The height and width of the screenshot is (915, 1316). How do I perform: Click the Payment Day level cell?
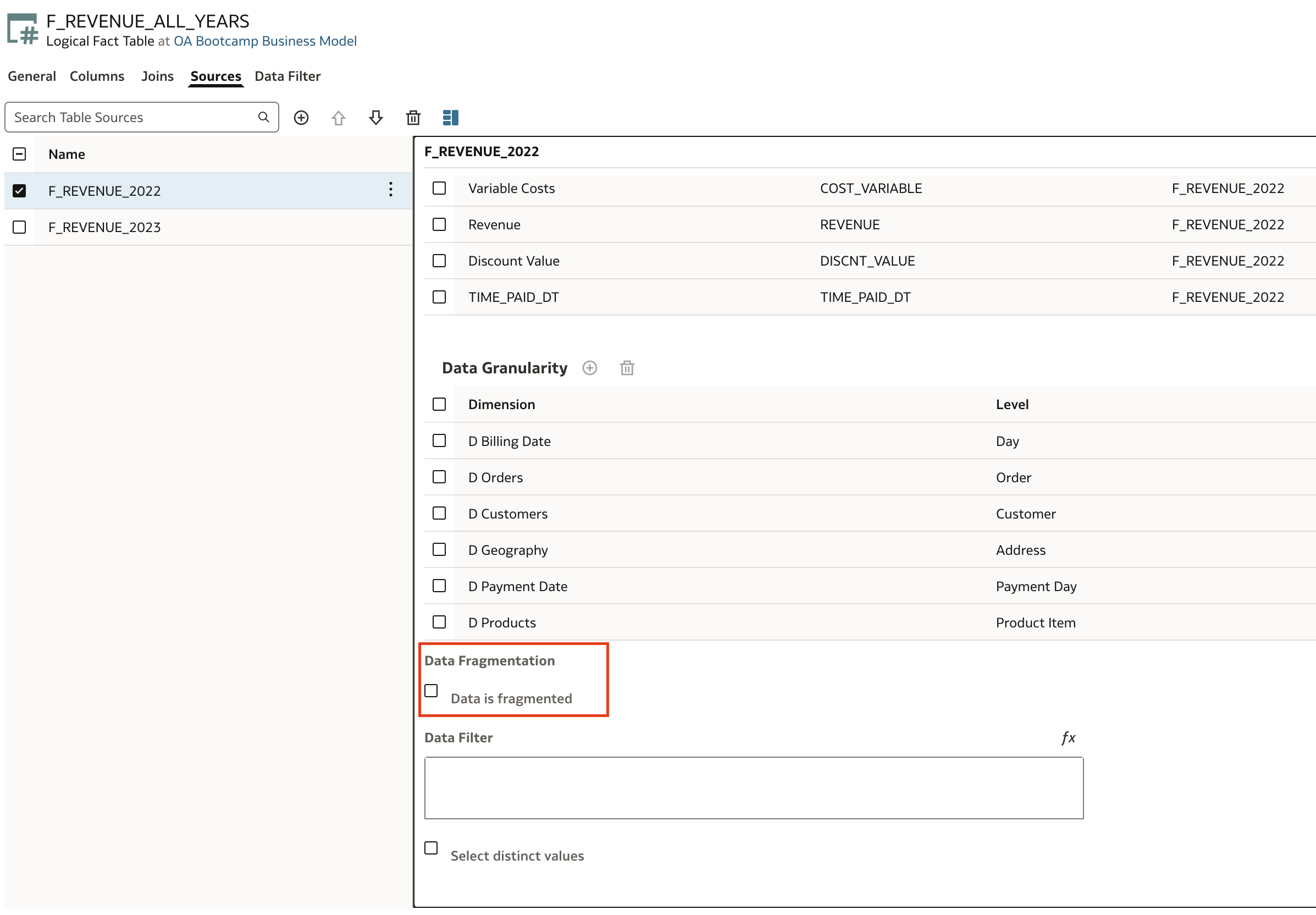tap(1036, 586)
